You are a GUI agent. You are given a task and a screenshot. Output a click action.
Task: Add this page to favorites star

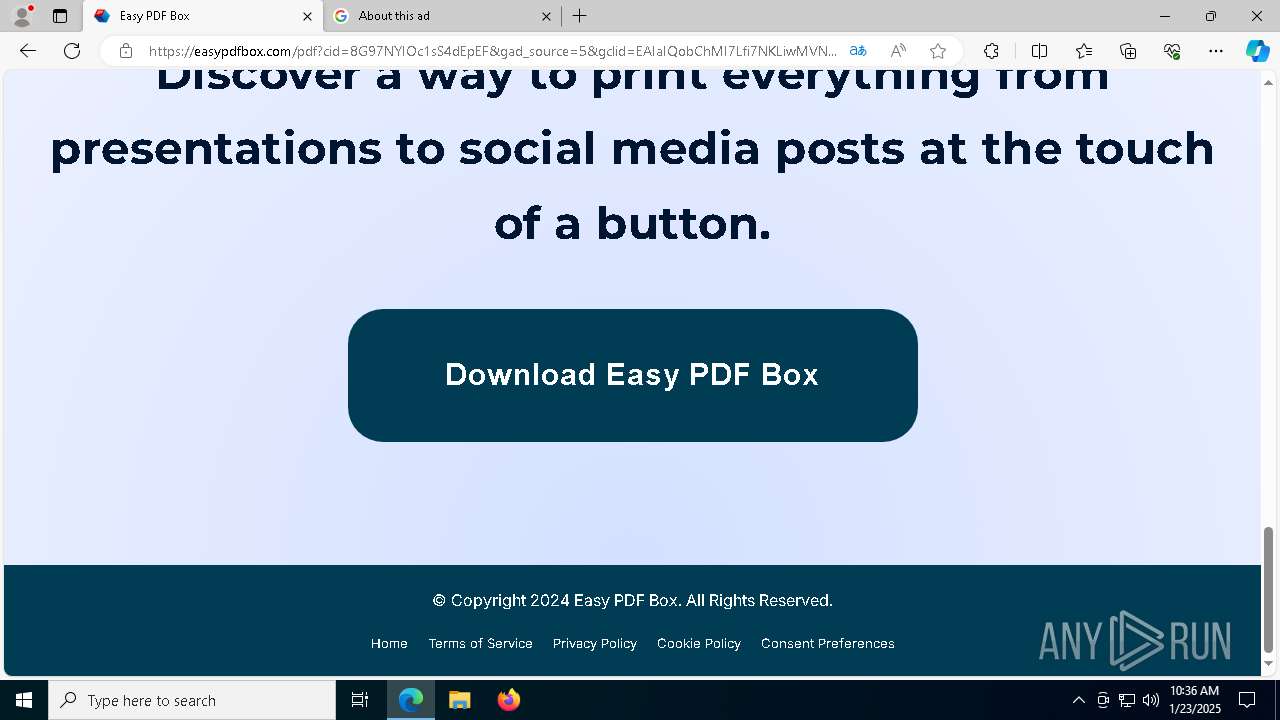[x=938, y=51]
